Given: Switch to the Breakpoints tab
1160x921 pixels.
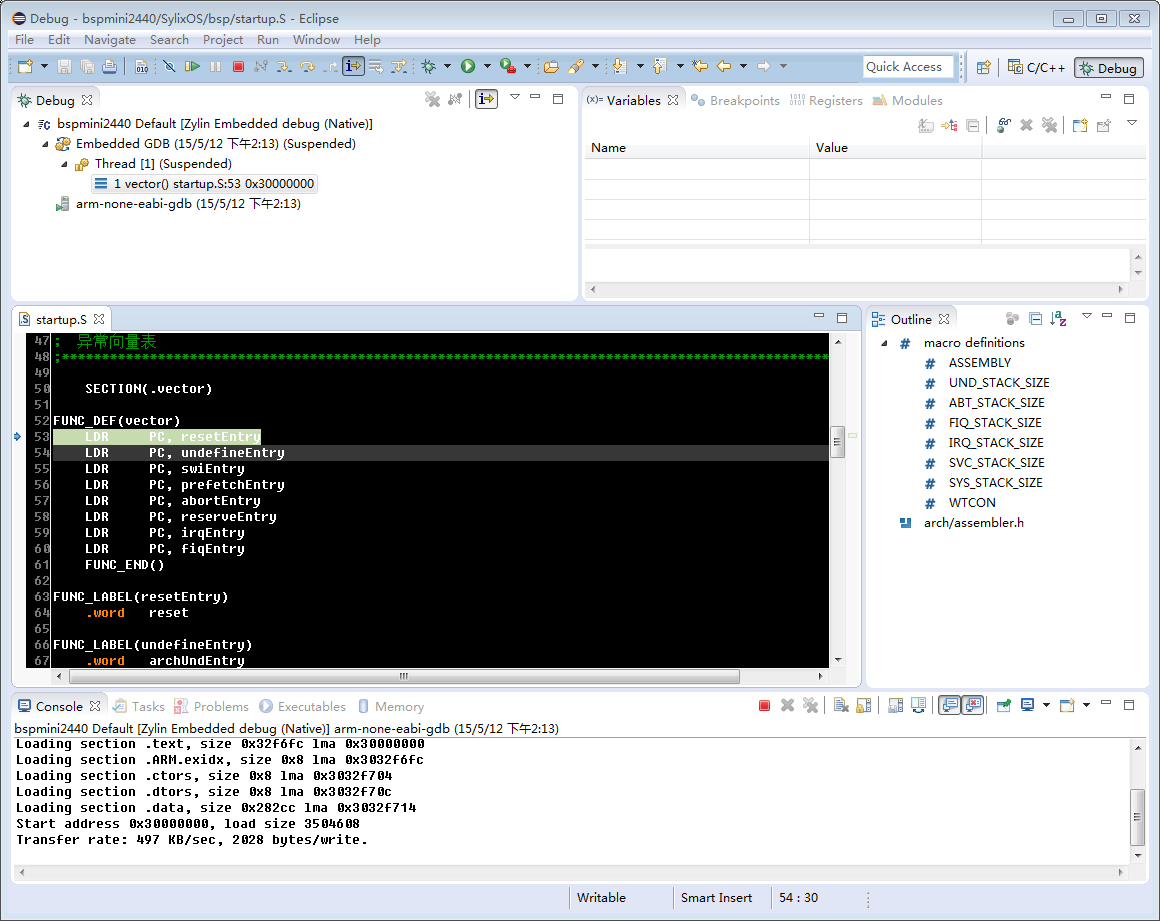Looking at the screenshot, I should pyautogui.click(x=735, y=101).
